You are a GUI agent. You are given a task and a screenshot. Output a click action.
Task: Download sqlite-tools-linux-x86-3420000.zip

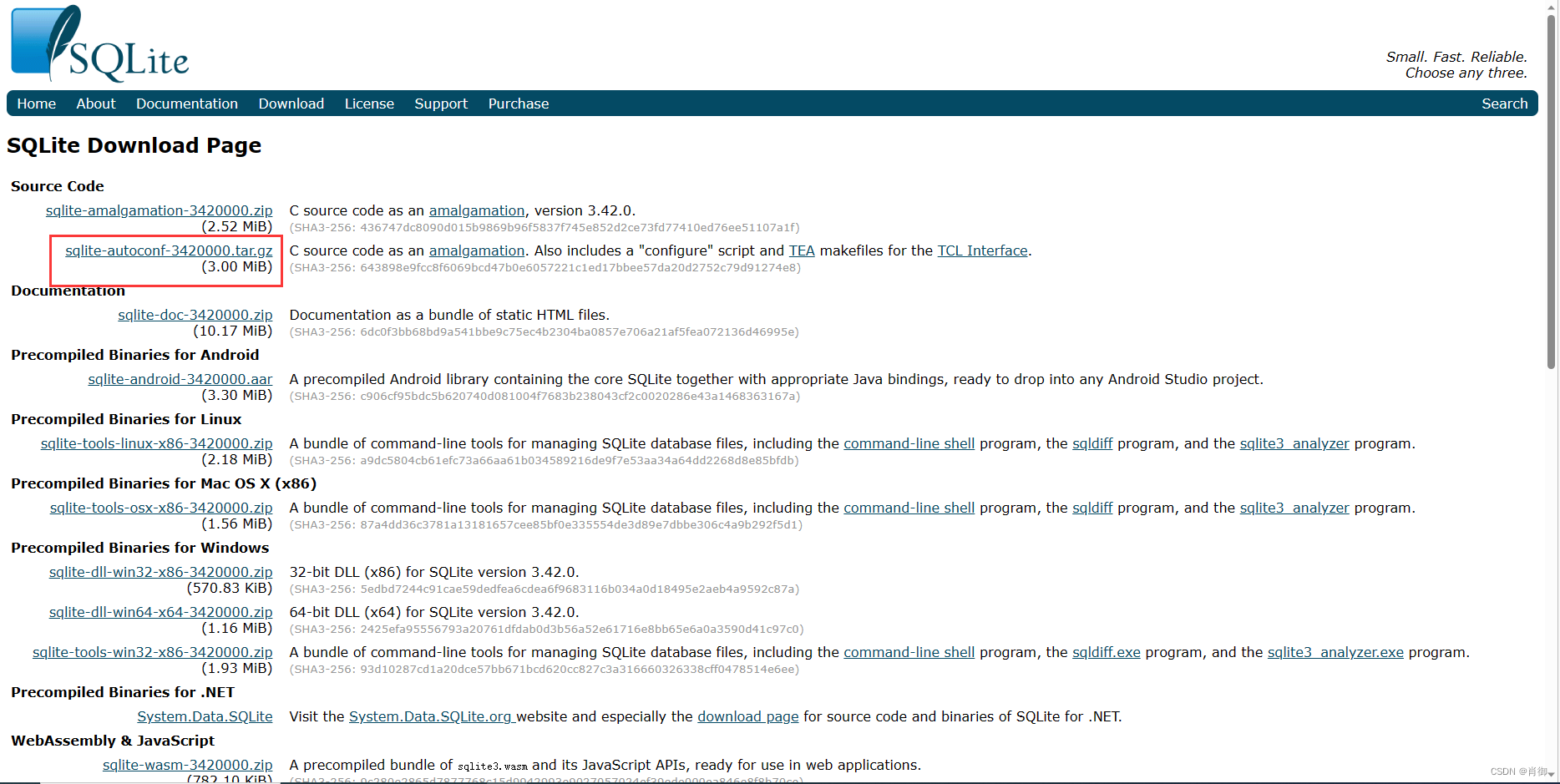[x=156, y=443]
